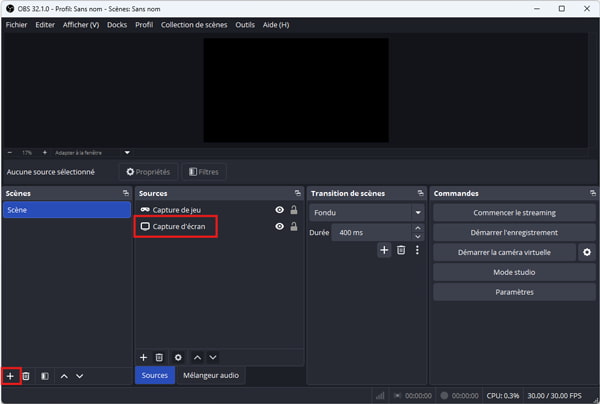The height and width of the screenshot is (404, 600).
Task: Expand the Adapter à la fenêtre zoom dropdown
Action: 126,152
